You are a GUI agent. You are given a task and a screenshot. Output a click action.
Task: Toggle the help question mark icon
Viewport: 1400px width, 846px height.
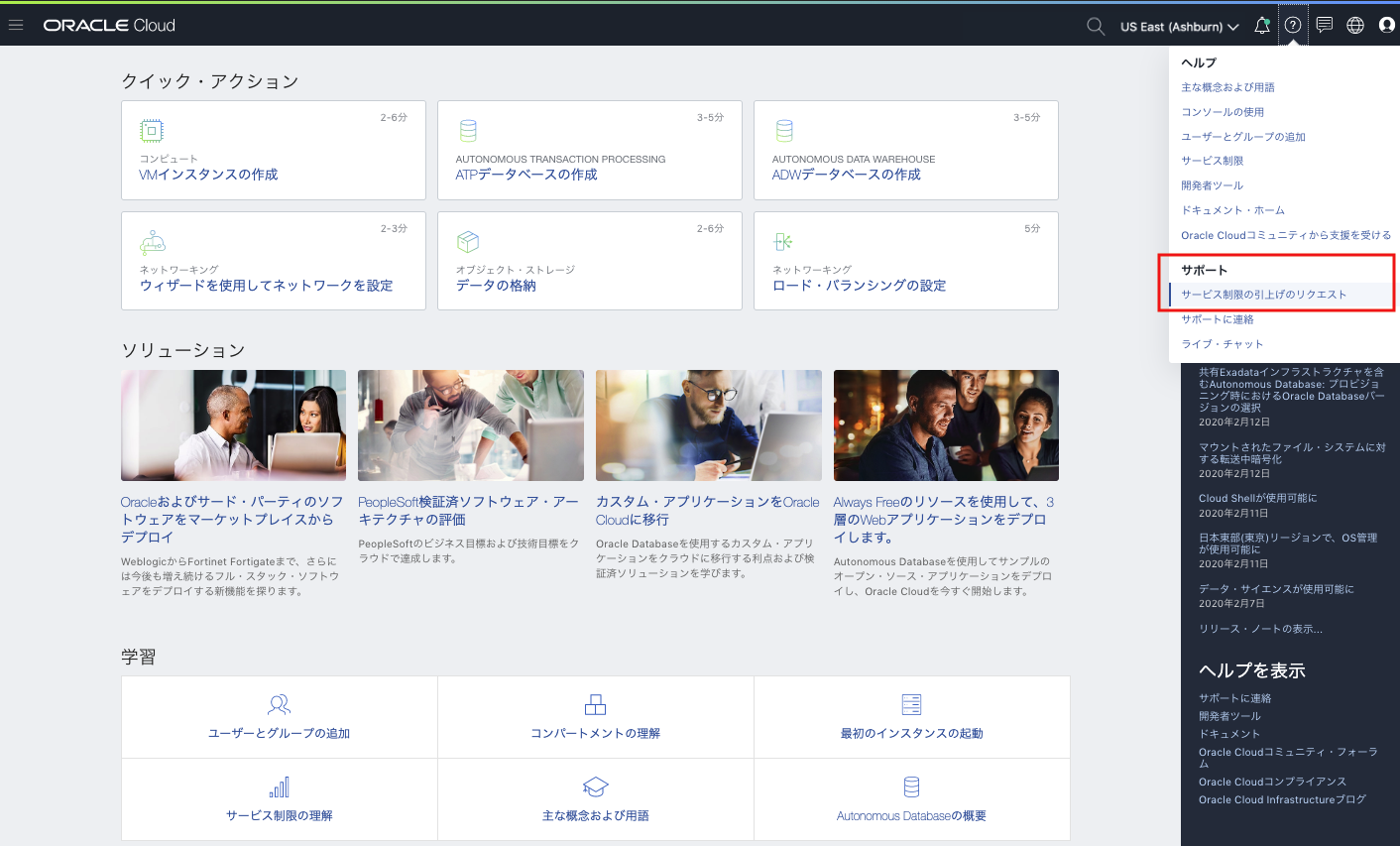pos(1293,26)
